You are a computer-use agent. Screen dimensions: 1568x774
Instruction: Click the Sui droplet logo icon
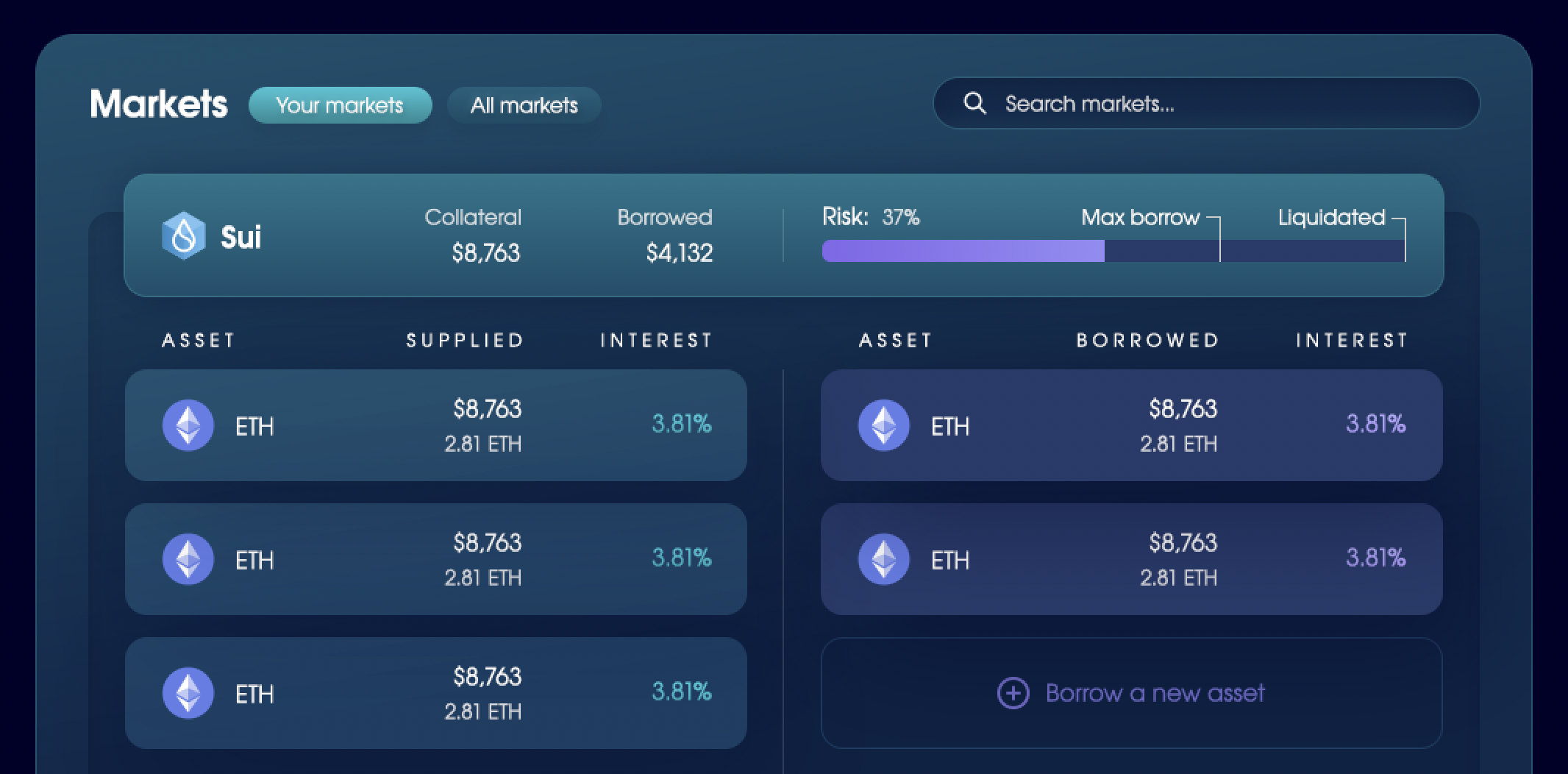(x=183, y=236)
